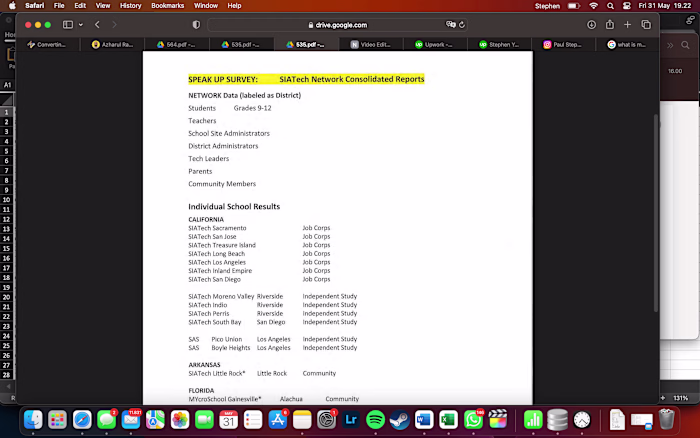Open the Safari menu in menu bar
The width and height of the screenshot is (700, 438).
(34, 6)
